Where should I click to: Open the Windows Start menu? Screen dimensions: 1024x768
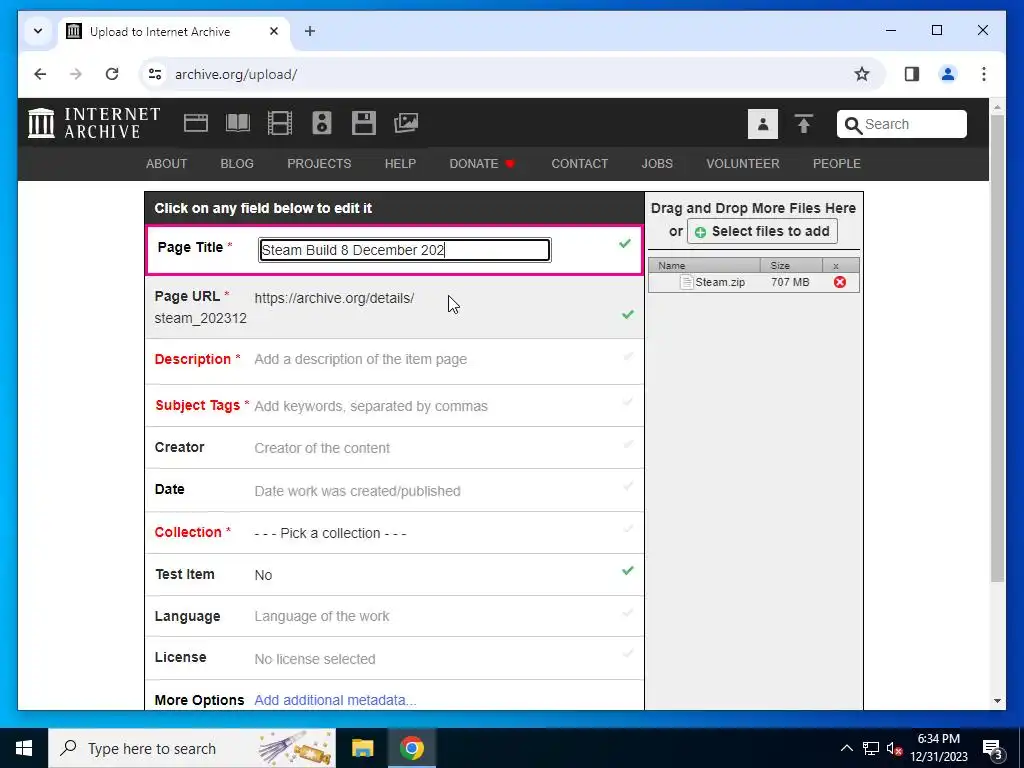pos(24,748)
